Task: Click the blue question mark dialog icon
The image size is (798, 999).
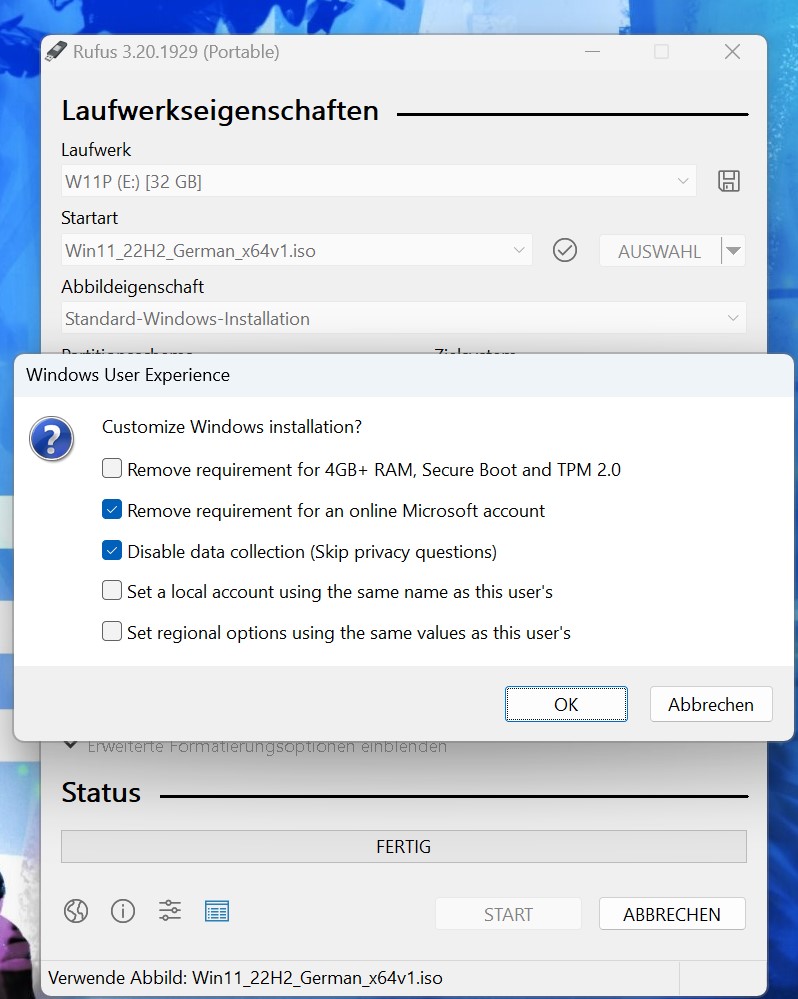Action: click(x=52, y=438)
